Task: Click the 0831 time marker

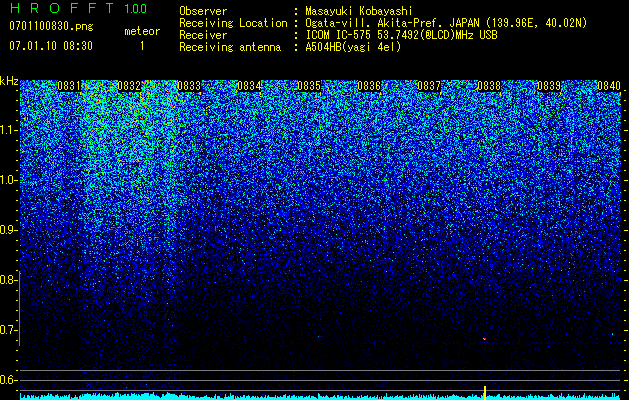Action: coord(69,86)
